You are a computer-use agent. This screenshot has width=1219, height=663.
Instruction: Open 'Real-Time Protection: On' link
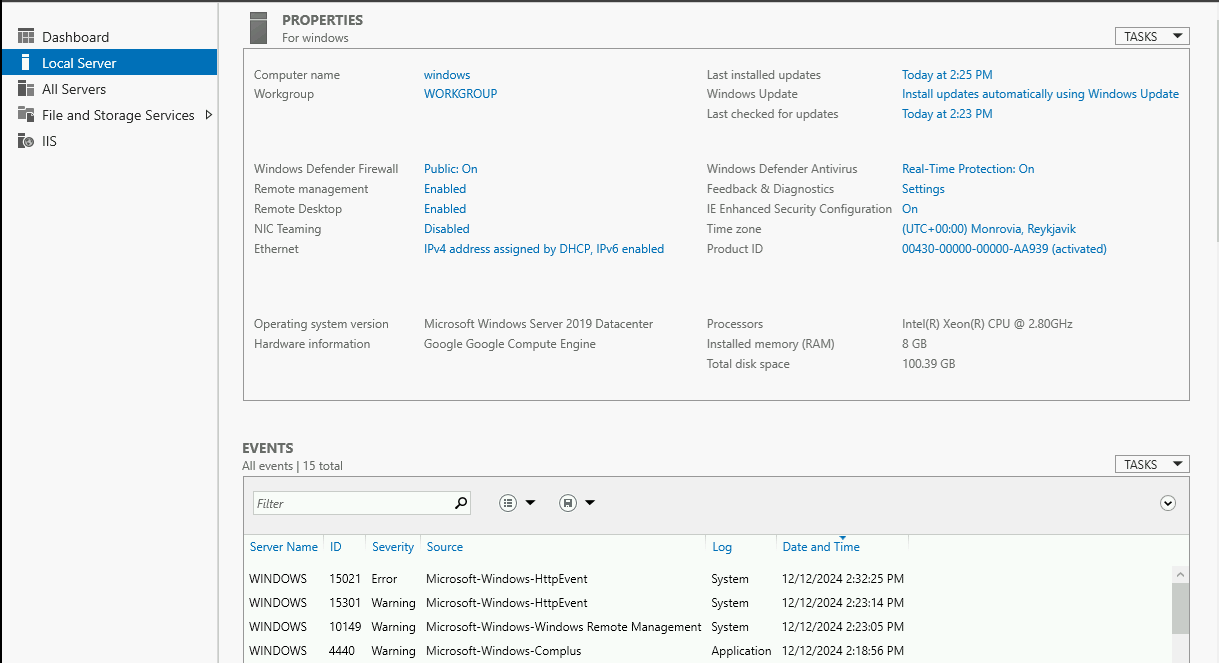[x=968, y=169]
